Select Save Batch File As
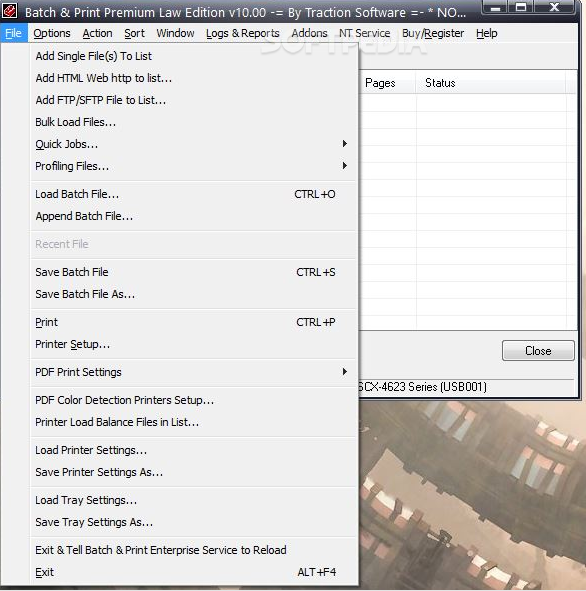The height and width of the screenshot is (591, 586). (194, 294)
